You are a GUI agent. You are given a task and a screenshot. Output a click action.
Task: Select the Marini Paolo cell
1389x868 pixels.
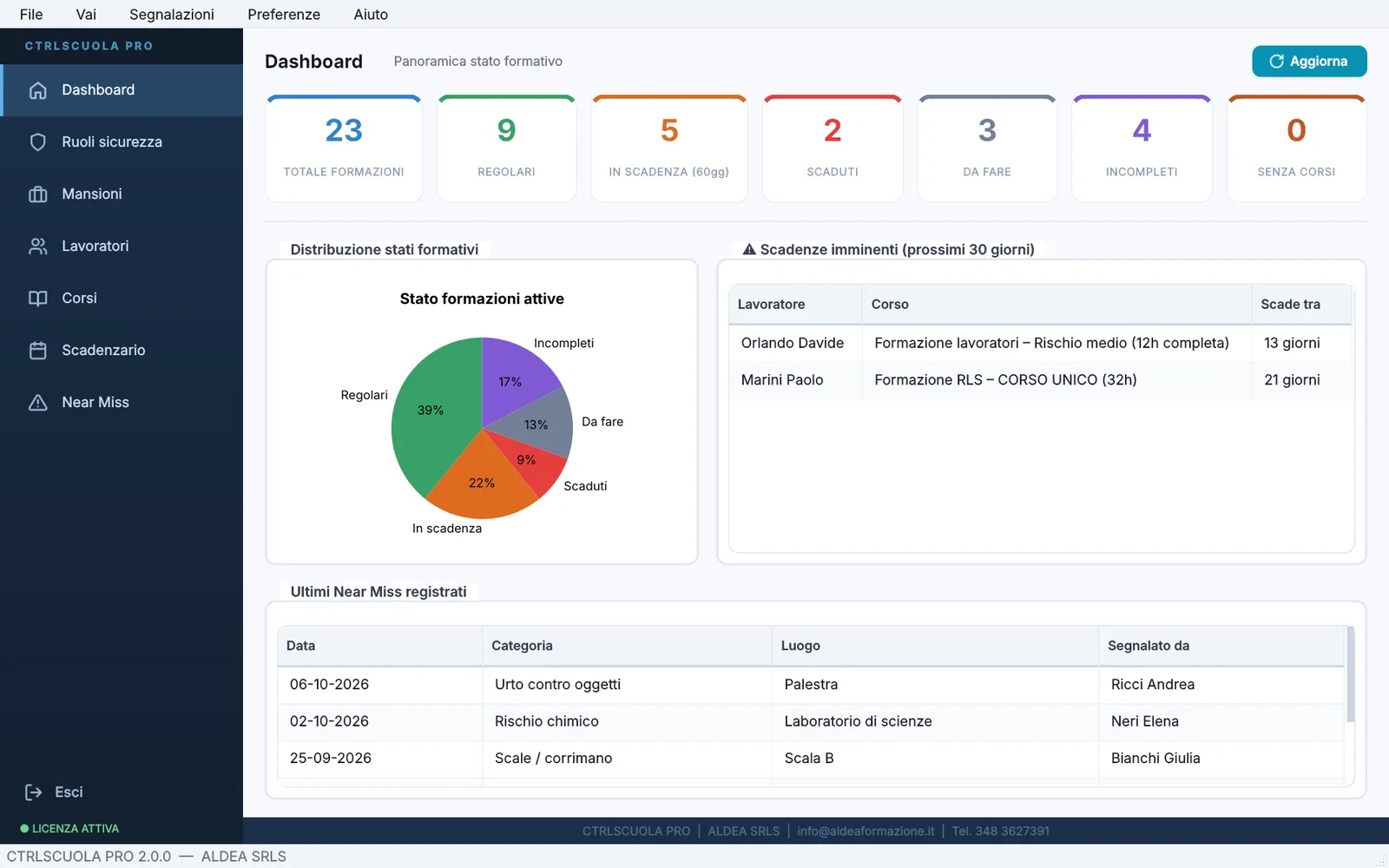[795, 379]
